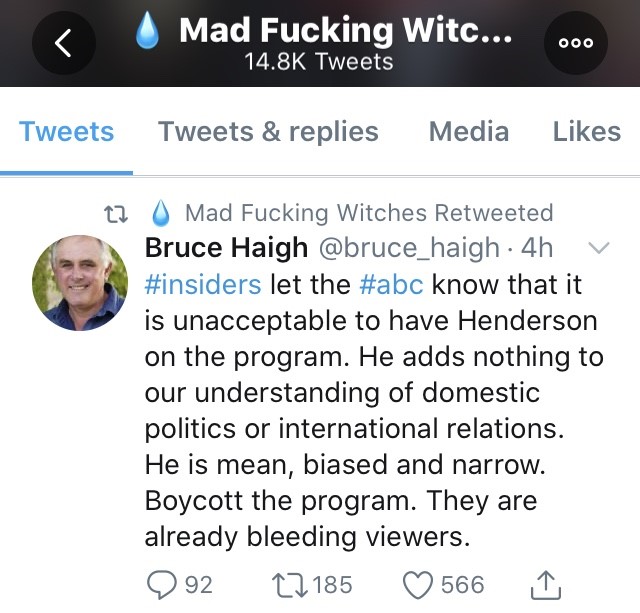Select the Likes tab
This screenshot has width=640, height=613.
(x=586, y=131)
